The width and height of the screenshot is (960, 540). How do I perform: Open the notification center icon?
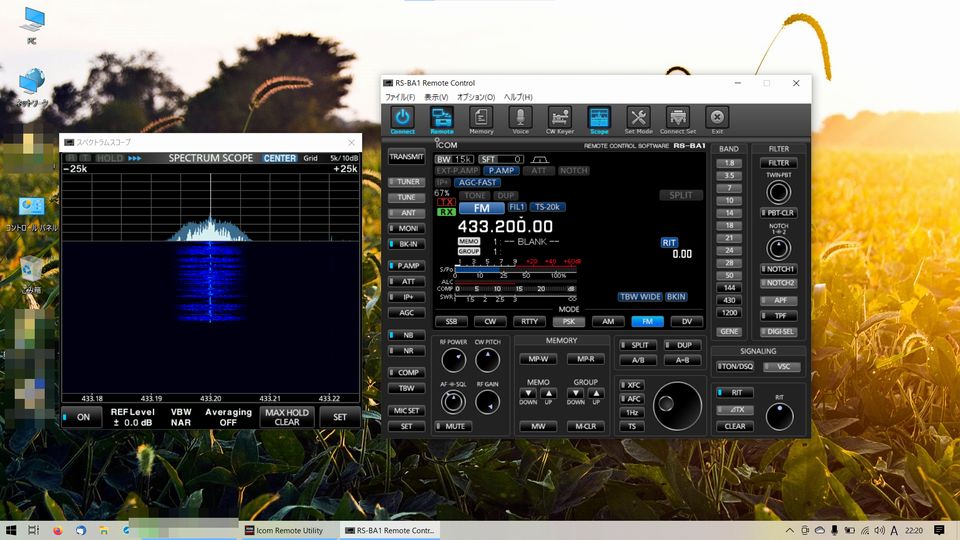(939, 530)
